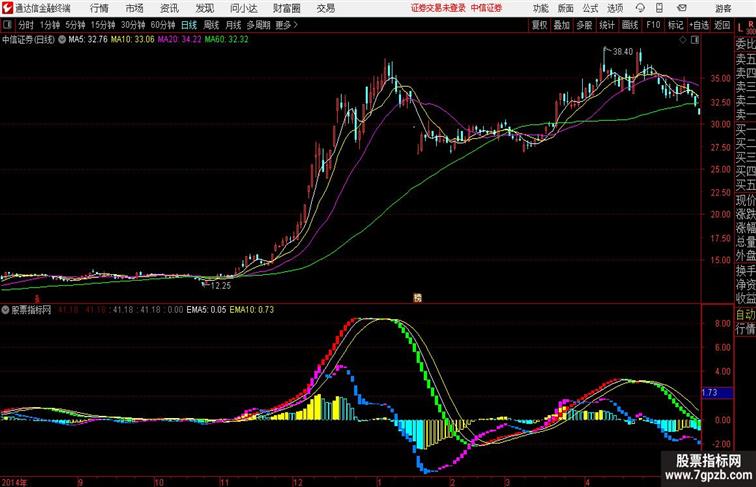Open 多周期 multi-period view
Viewport: 756px width, 487px height.
point(258,25)
